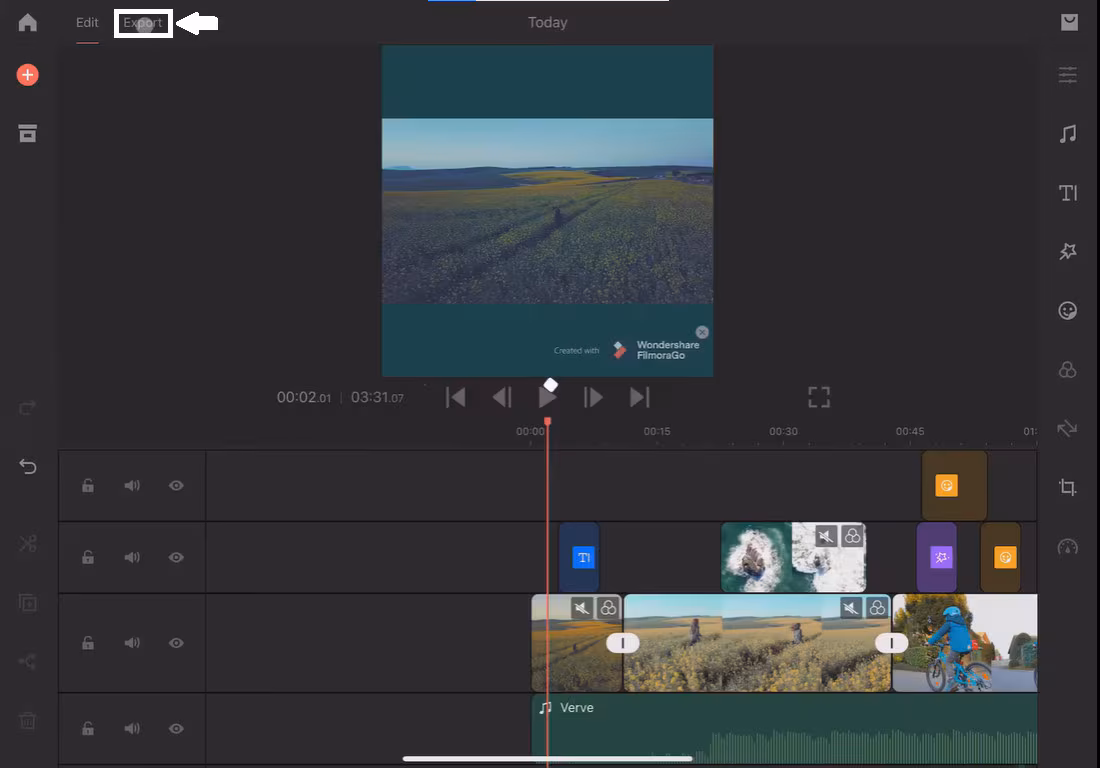Click the first transition handle between clips

pyautogui.click(x=623, y=643)
